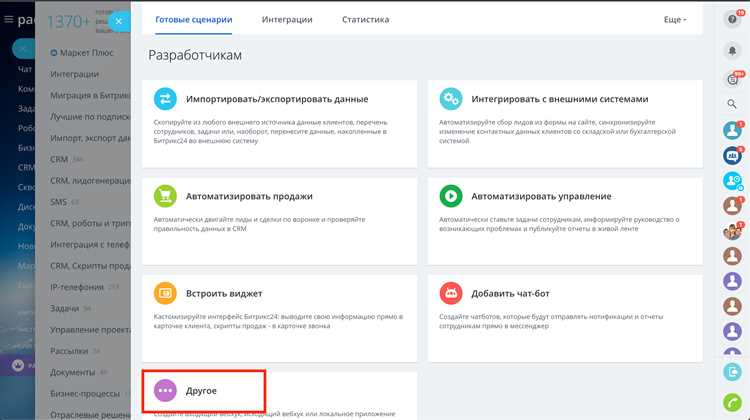The image size is (750, 420).
Task: Select the SMS category in the sidebar
Action: click(x=58, y=202)
